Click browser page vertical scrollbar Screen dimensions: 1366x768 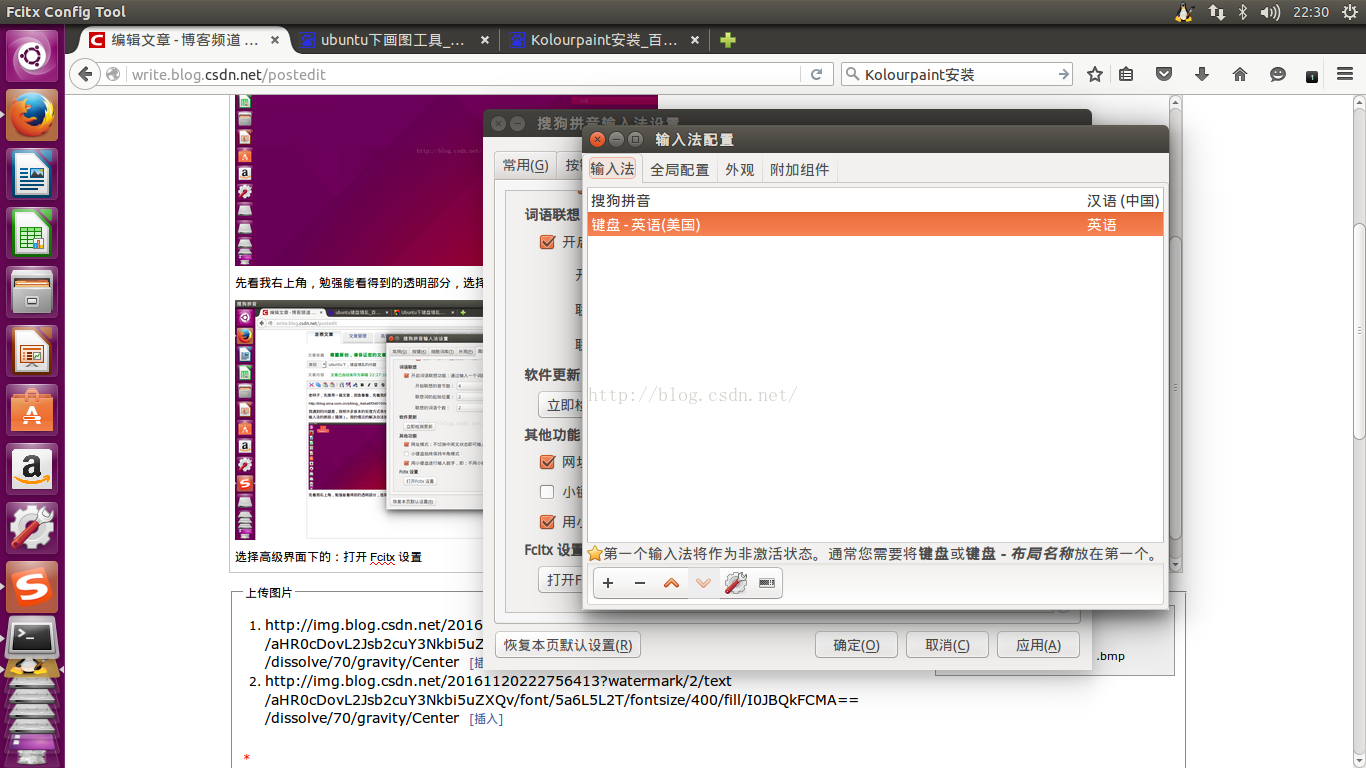pos(1359,330)
